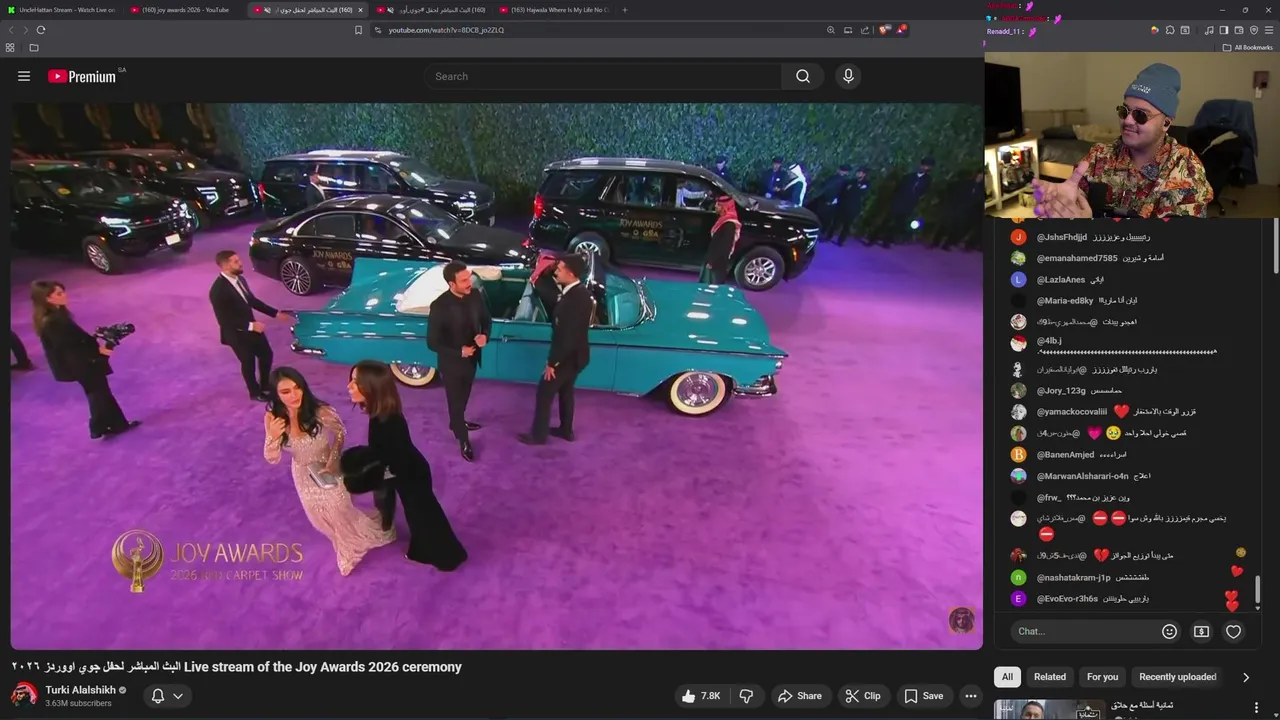Toggle the browser sidebar panel icon

[1224, 30]
